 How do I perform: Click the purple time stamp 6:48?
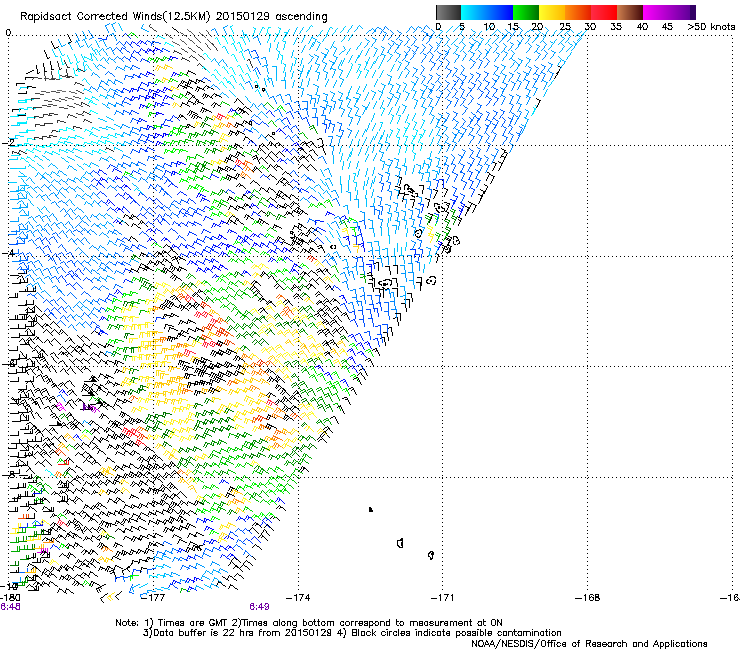point(10,607)
